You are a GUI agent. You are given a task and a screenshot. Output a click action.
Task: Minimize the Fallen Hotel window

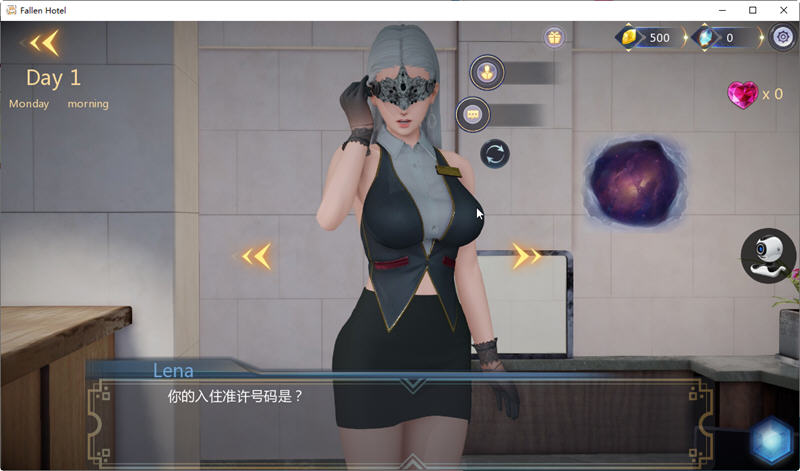[722, 10]
